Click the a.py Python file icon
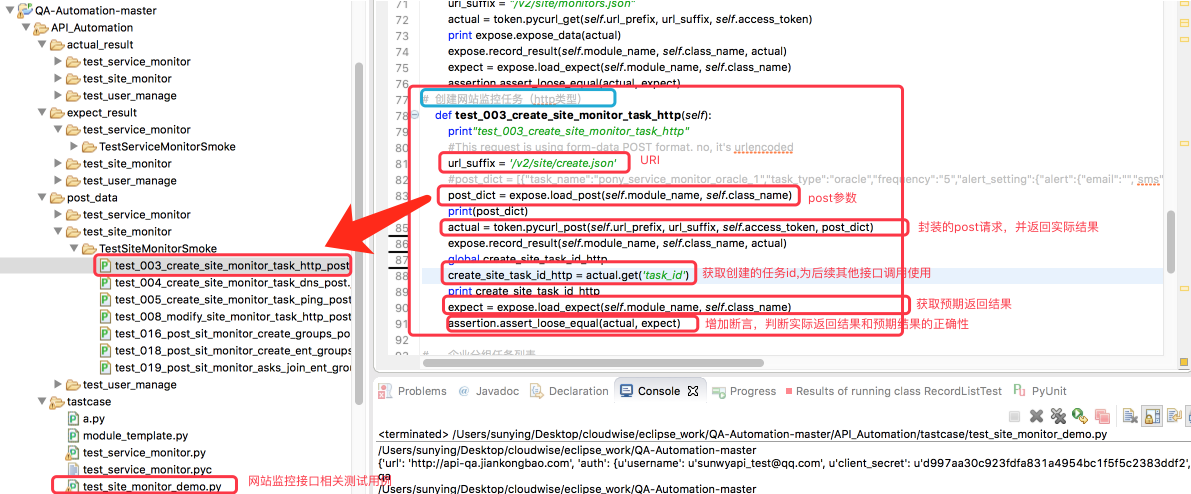This screenshot has height=494, width=1191. pyautogui.click(x=73, y=419)
